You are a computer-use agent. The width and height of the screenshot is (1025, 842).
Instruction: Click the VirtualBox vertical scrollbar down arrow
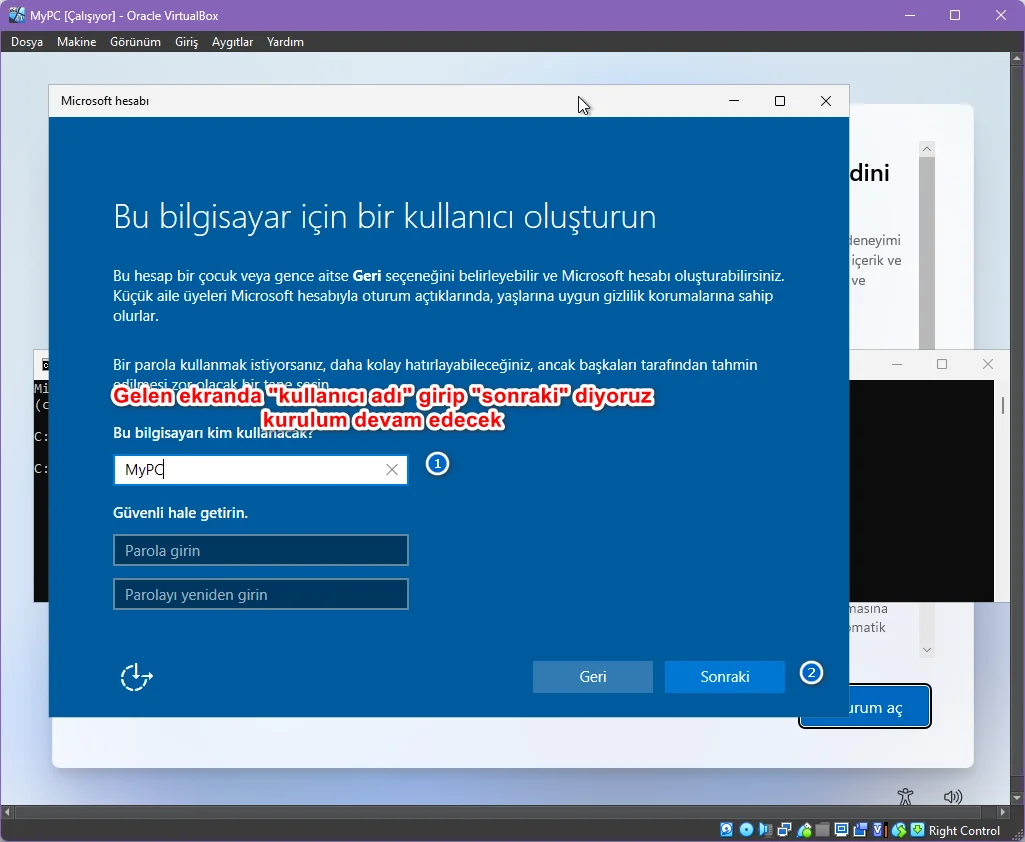coord(1017,798)
